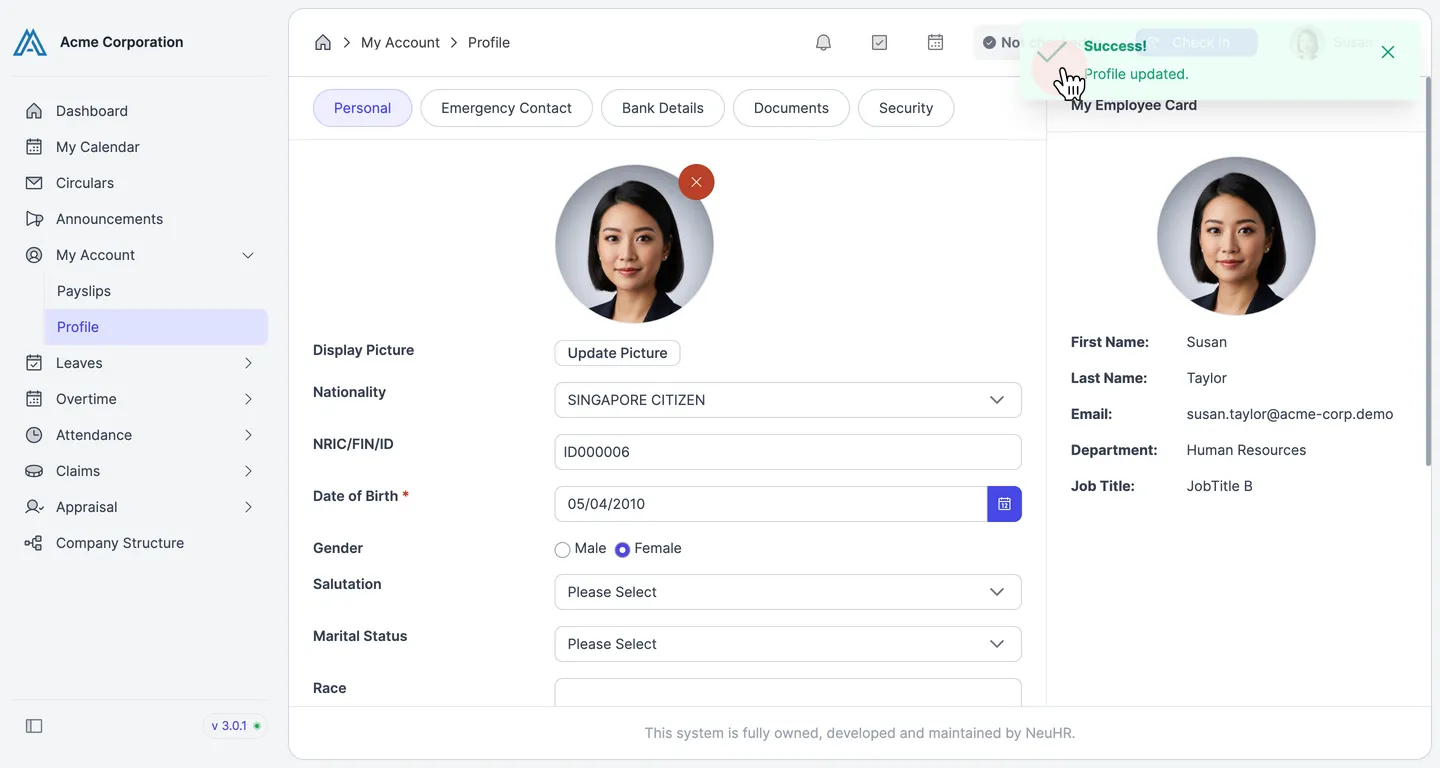Image resolution: width=1440 pixels, height=768 pixels.
Task: Click the Race input field
Action: (788, 692)
